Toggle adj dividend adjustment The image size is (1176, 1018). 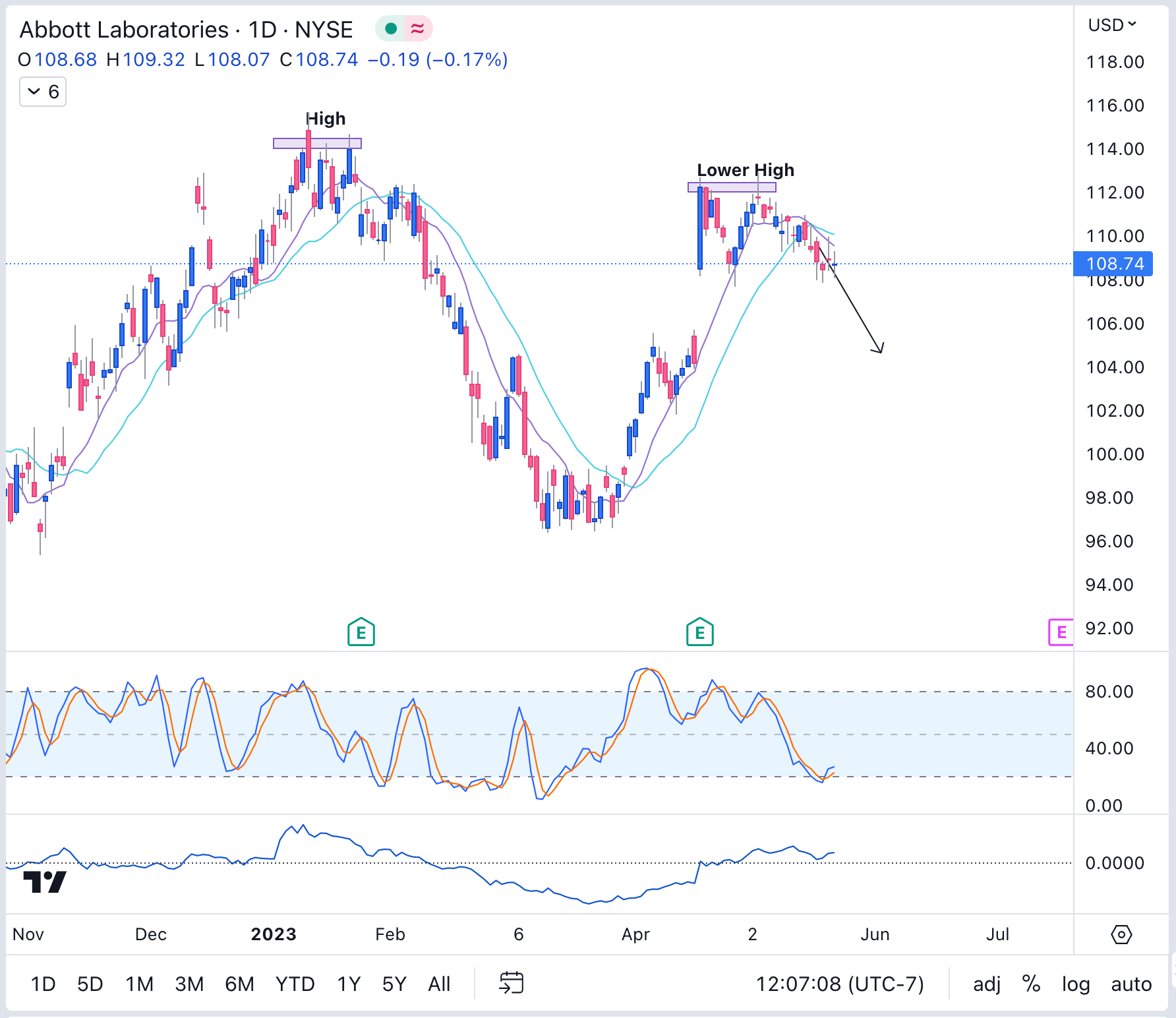coord(987,984)
